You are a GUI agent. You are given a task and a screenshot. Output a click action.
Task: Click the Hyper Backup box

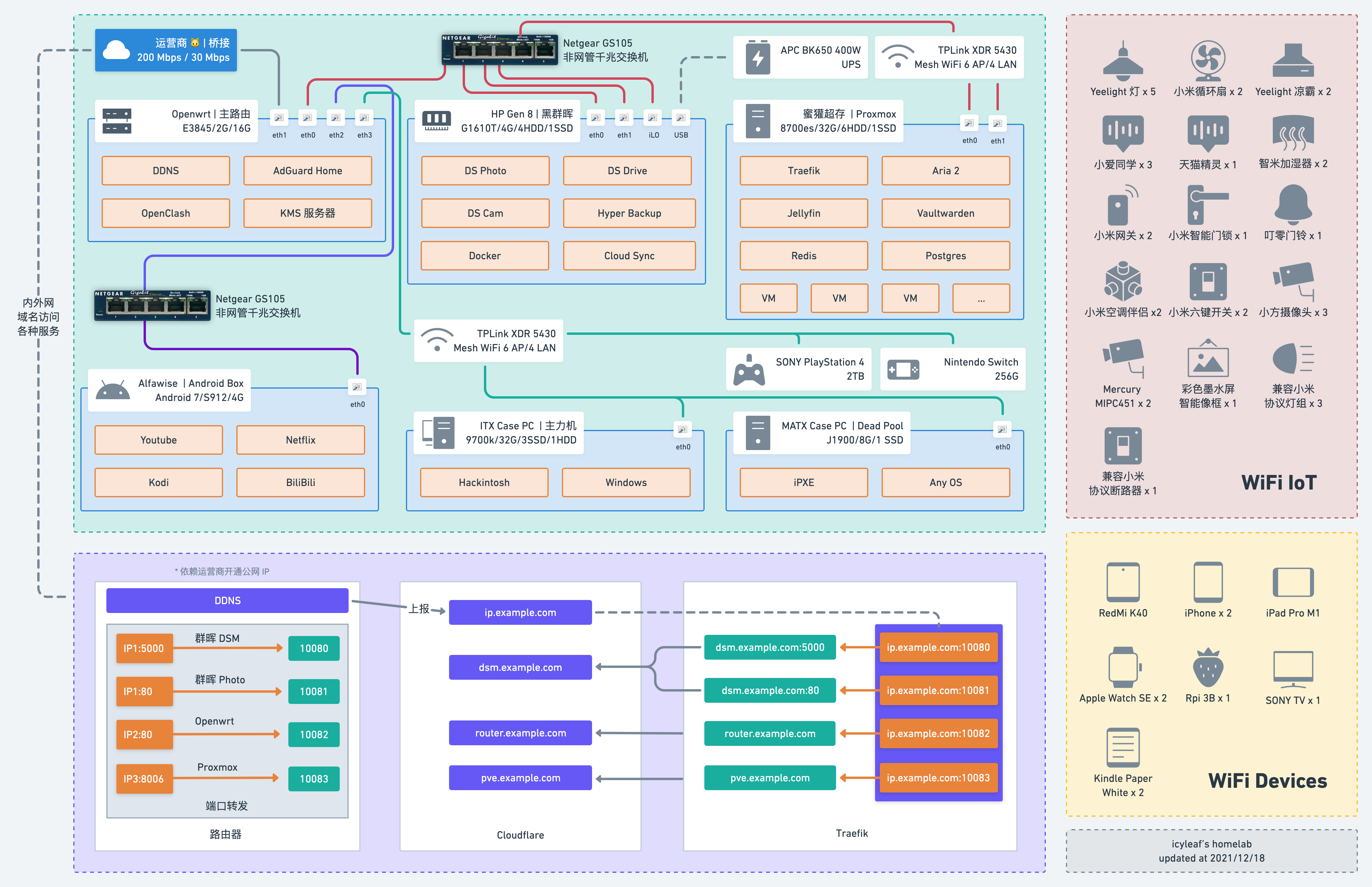(x=629, y=213)
